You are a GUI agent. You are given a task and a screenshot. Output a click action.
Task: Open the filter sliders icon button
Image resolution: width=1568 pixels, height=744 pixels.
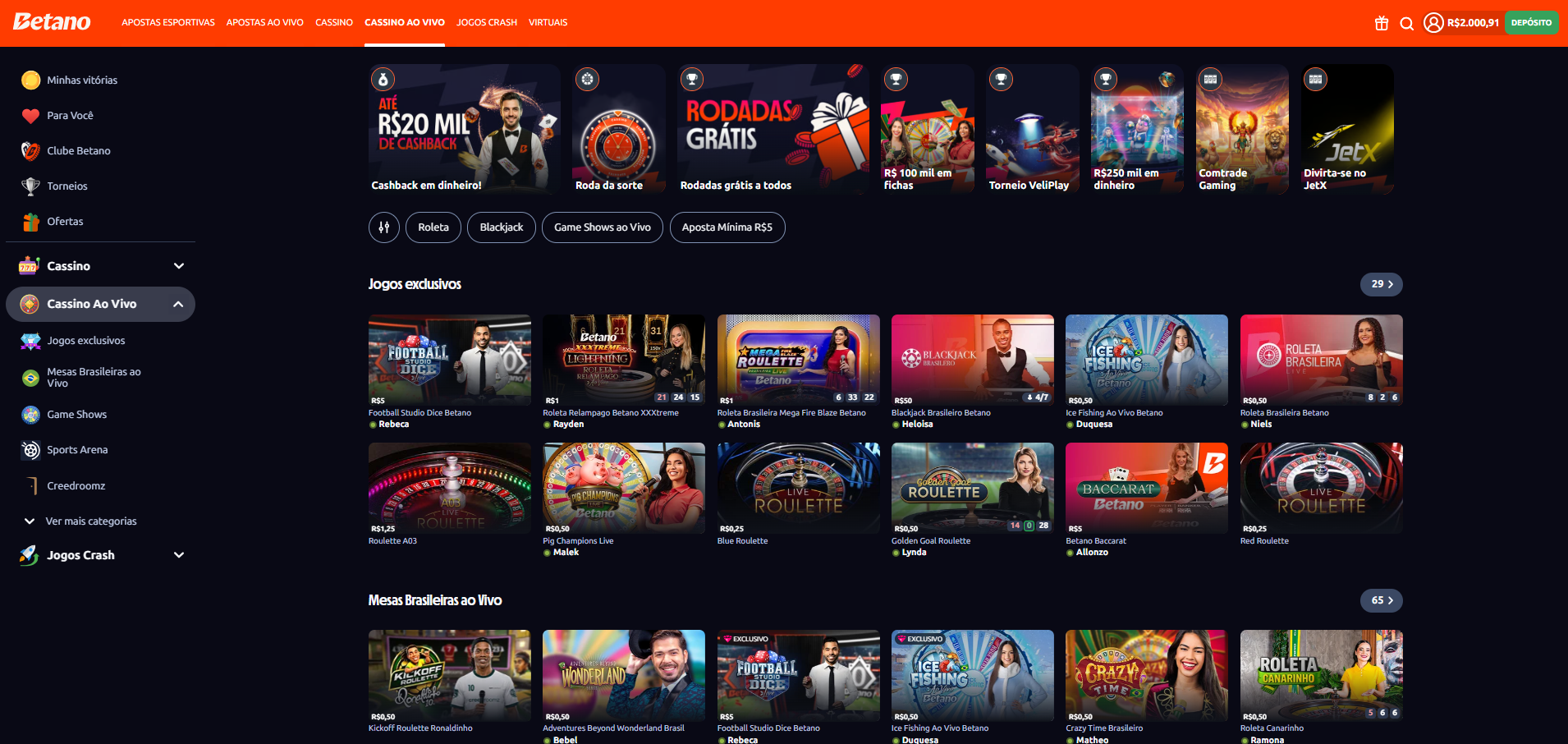384,227
